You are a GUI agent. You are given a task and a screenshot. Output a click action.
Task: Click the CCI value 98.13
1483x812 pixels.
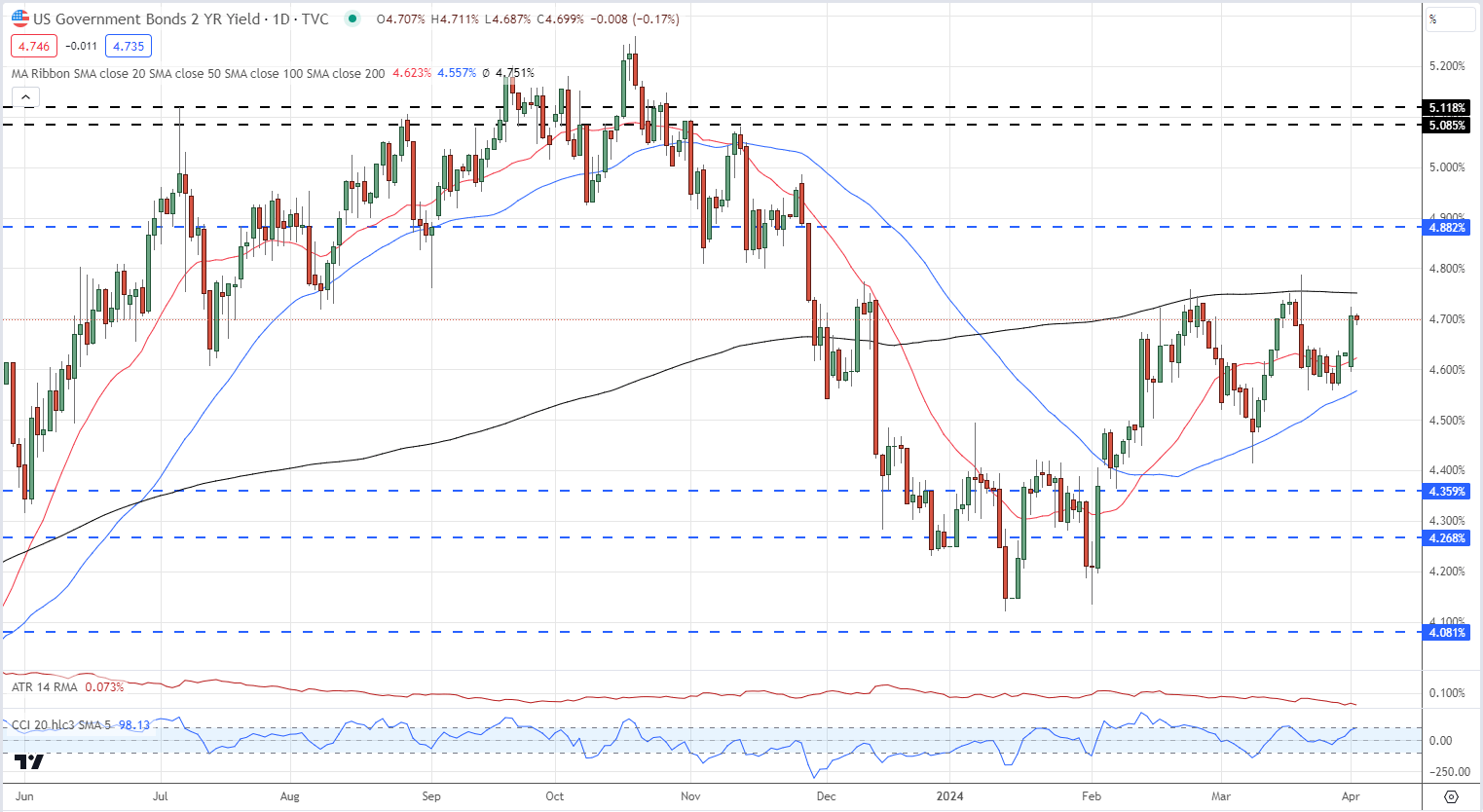pyautogui.click(x=134, y=724)
